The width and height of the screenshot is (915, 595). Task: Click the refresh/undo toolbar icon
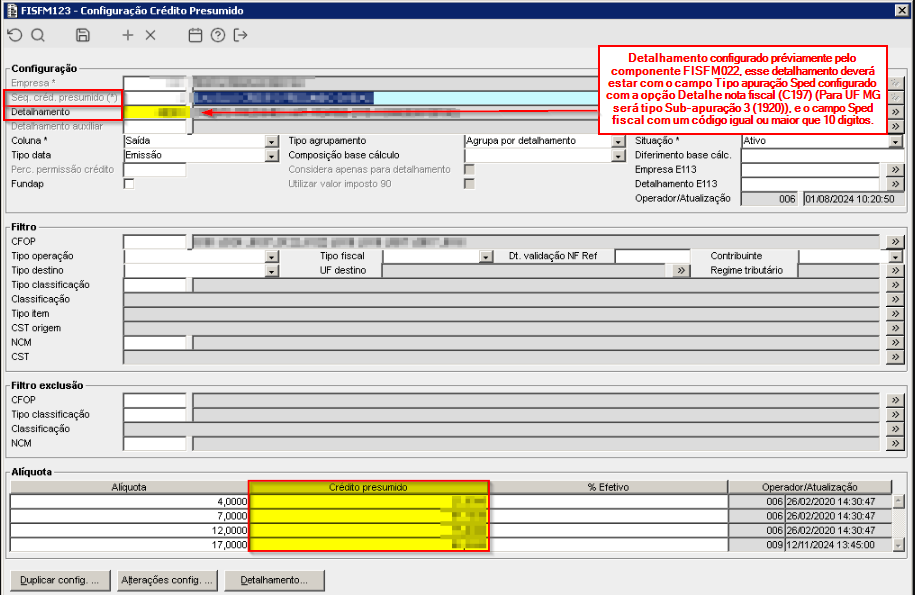coord(15,36)
